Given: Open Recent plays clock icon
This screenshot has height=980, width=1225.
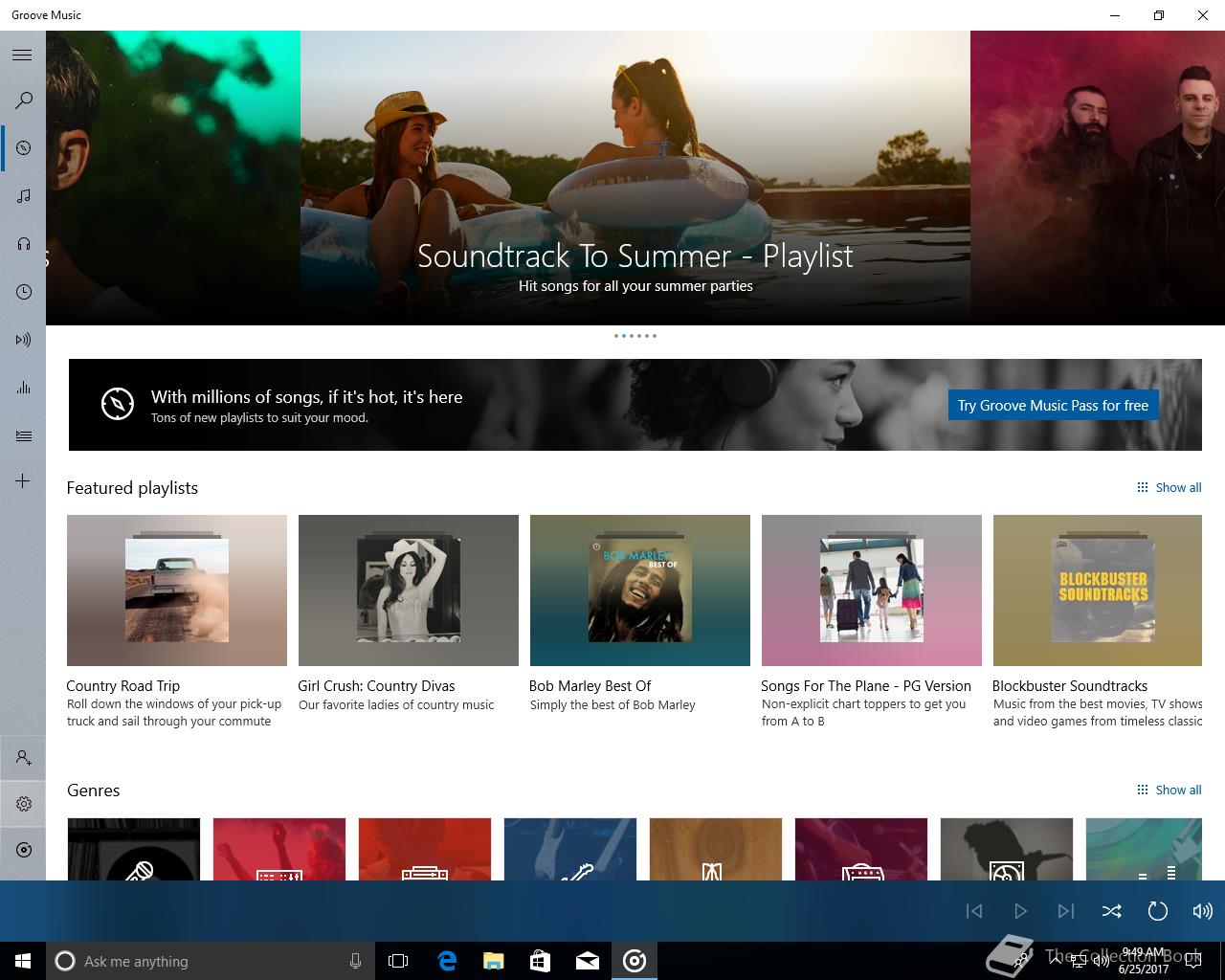Looking at the screenshot, I should pyautogui.click(x=24, y=292).
